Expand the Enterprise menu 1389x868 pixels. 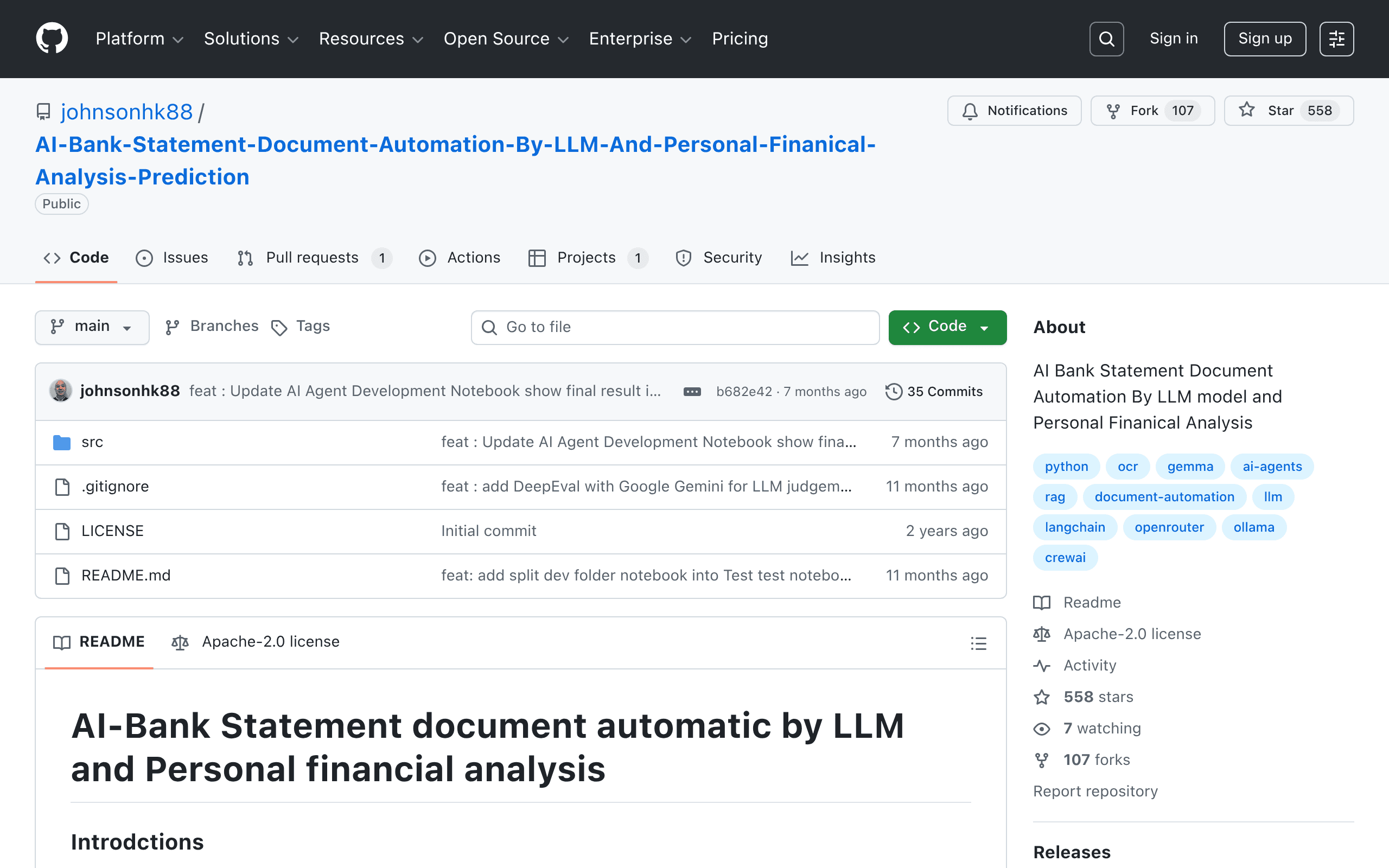[x=640, y=39]
